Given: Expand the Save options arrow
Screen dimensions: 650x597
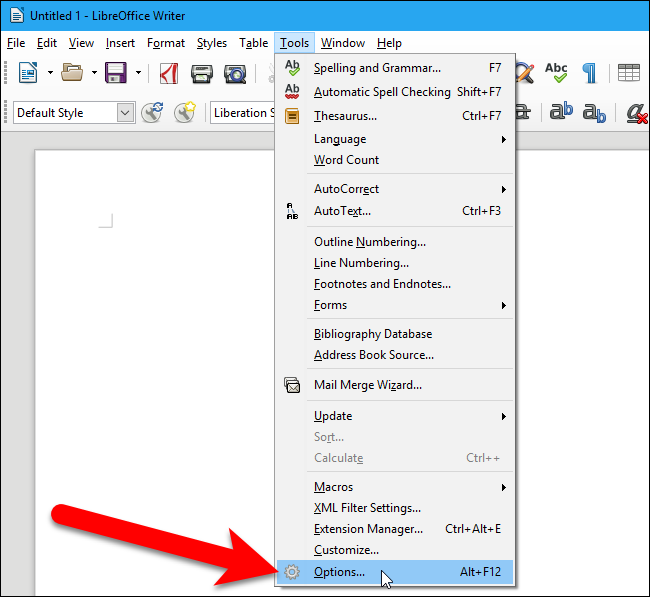Looking at the screenshot, I should click(138, 73).
